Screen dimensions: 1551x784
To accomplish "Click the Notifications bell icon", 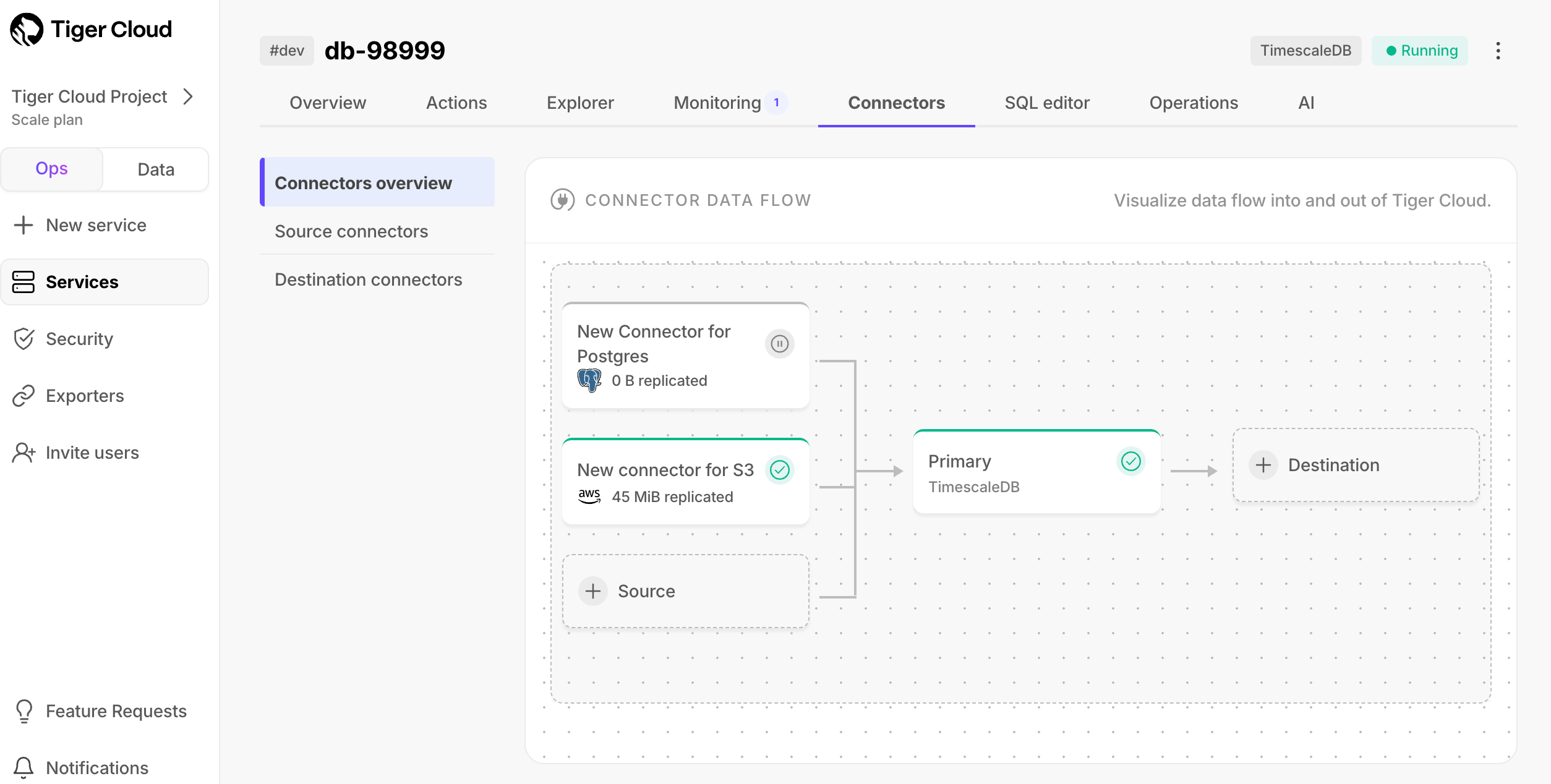I will click(23, 768).
